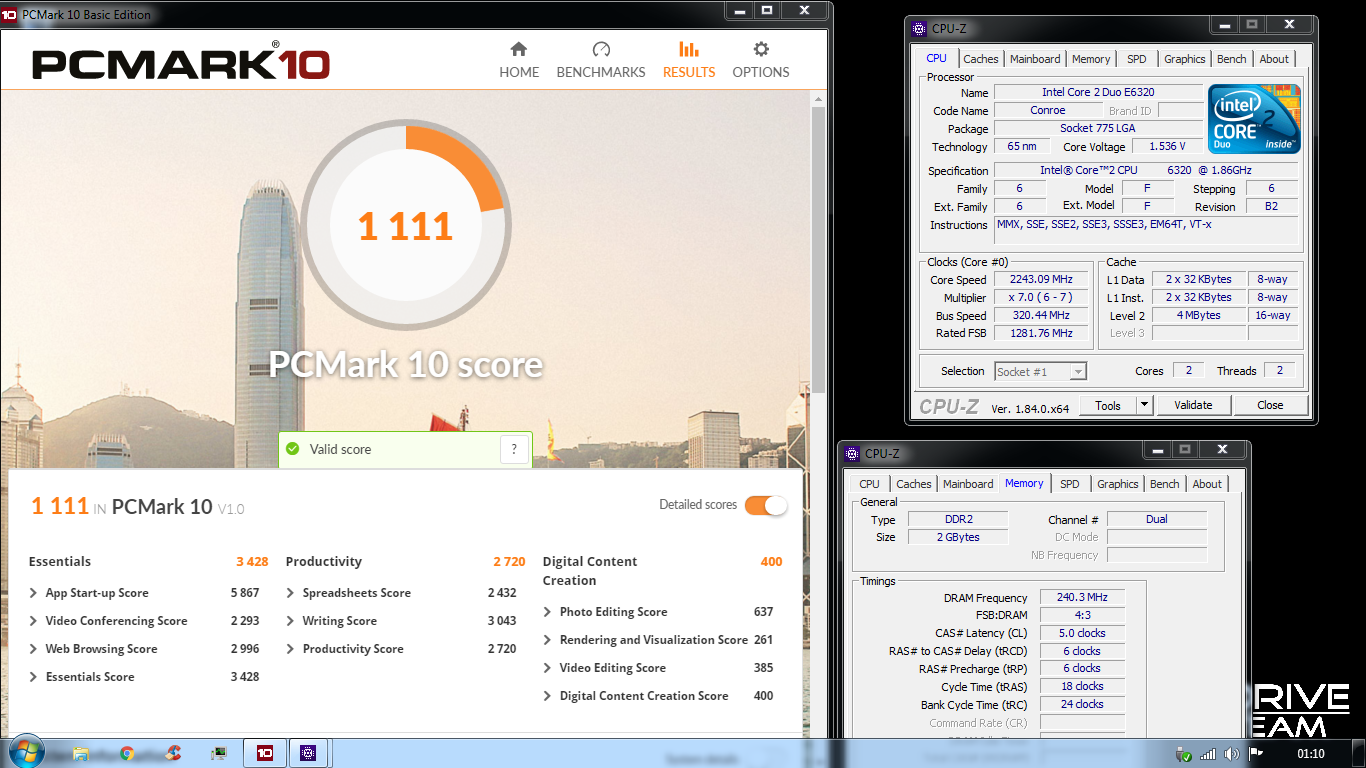The height and width of the screenshot is (768, 1366).
Task: Open SPD tab in upper CPU-Z window
Action: click(x=1137, y=59)
